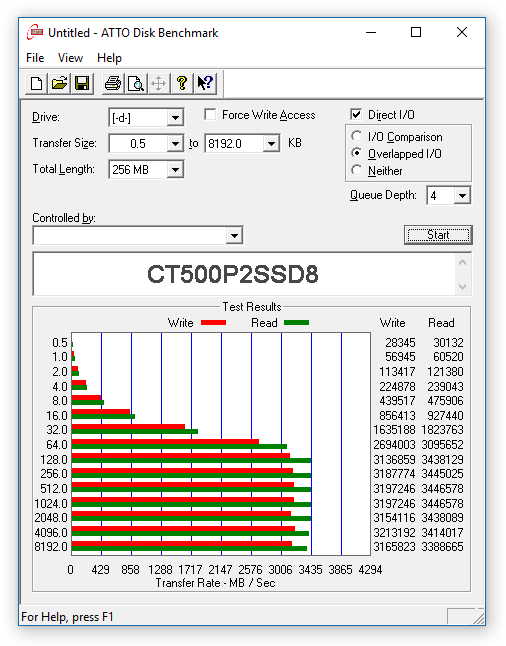Open the View menu

click(70, 58)
